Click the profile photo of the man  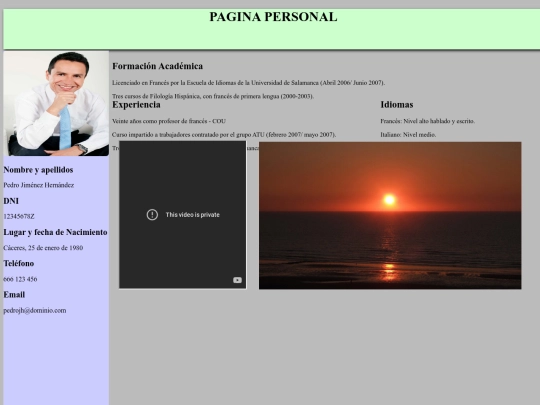click(x=56, y=104)
